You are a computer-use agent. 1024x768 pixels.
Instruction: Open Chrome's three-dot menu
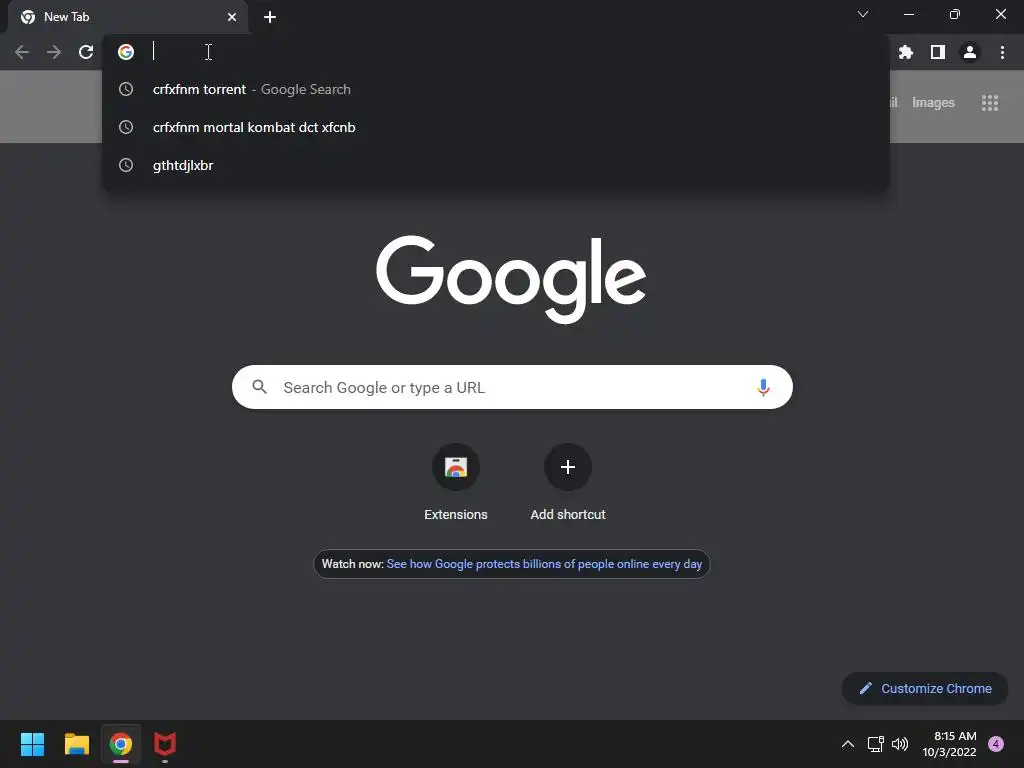point(1002,52)
